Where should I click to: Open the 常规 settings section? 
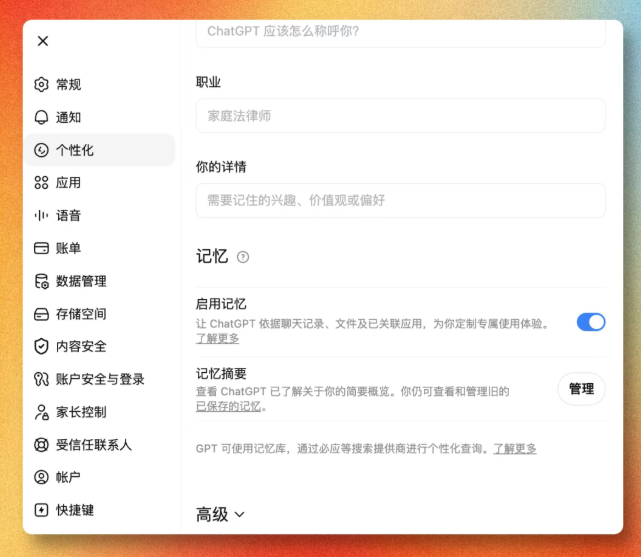click(99, 85)
